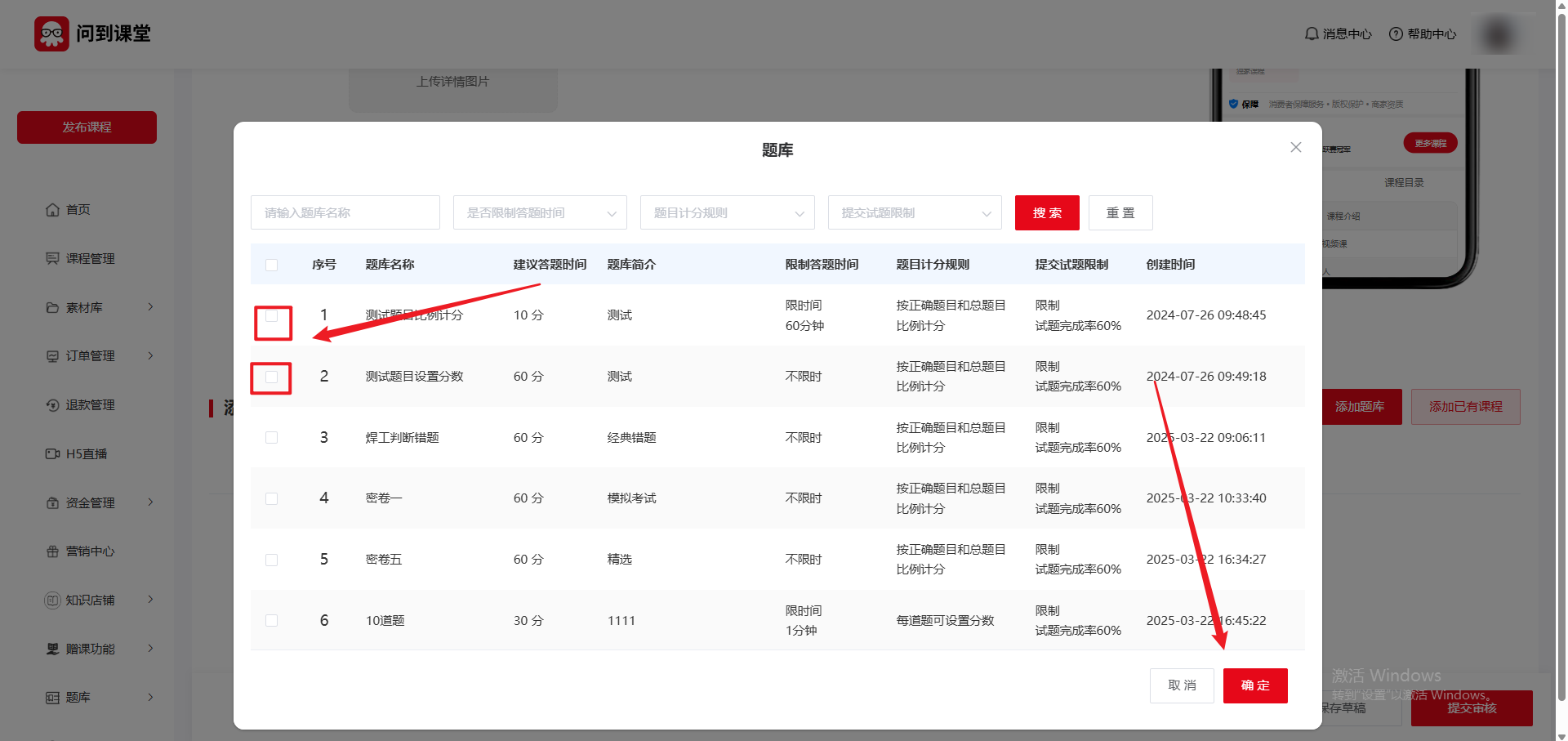
Task: Expand the 素材库 submenu chevron
Action: (x=150, y=307)
